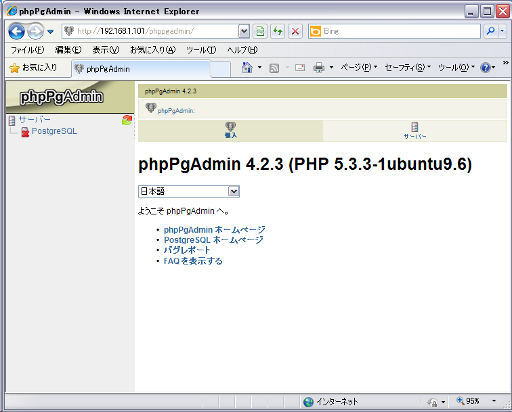Open the 表示(V) menu
The height and width of the screenshot is (412, 512).
coord(106,50)
